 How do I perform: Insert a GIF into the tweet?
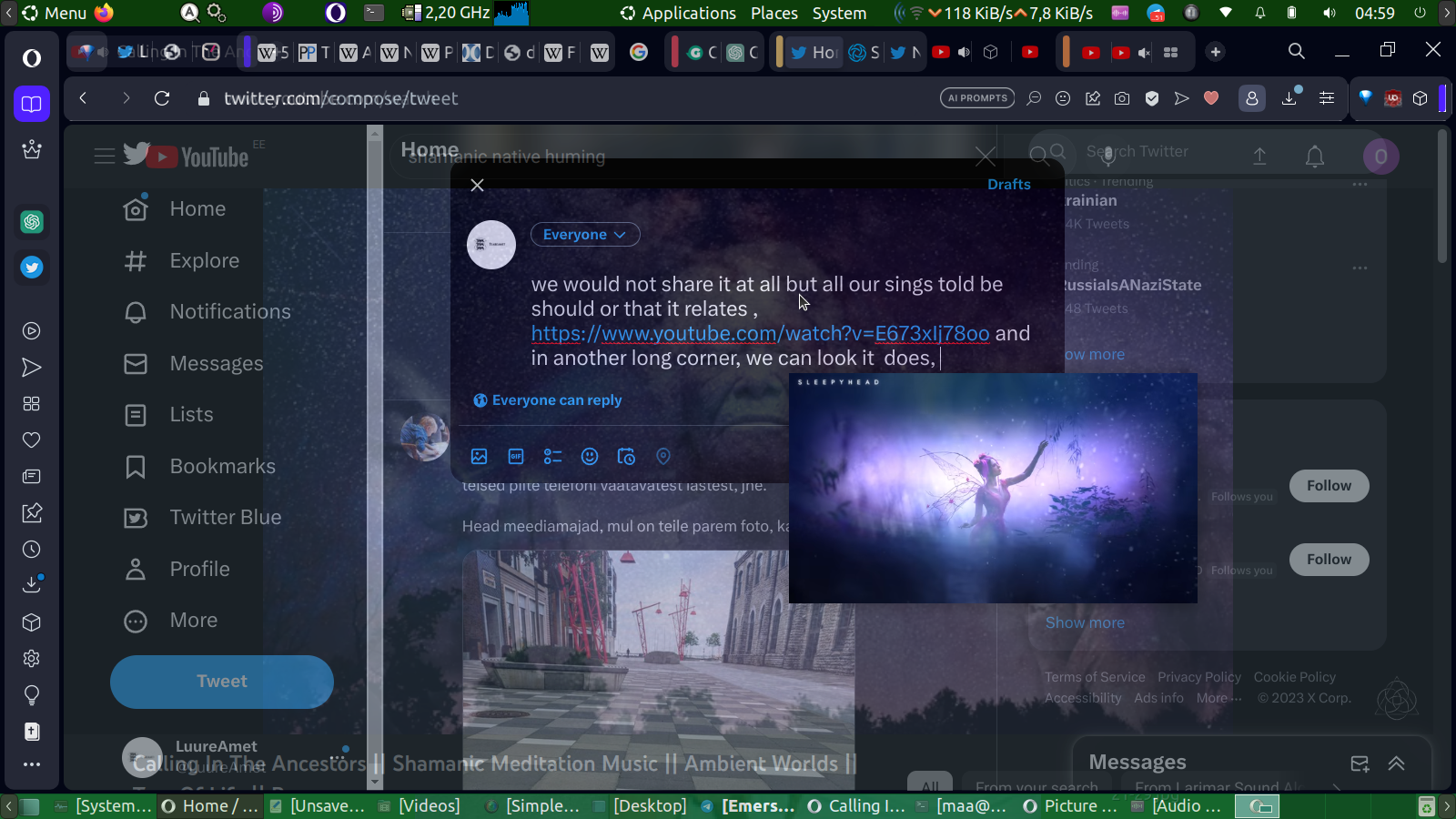(516, 457)
